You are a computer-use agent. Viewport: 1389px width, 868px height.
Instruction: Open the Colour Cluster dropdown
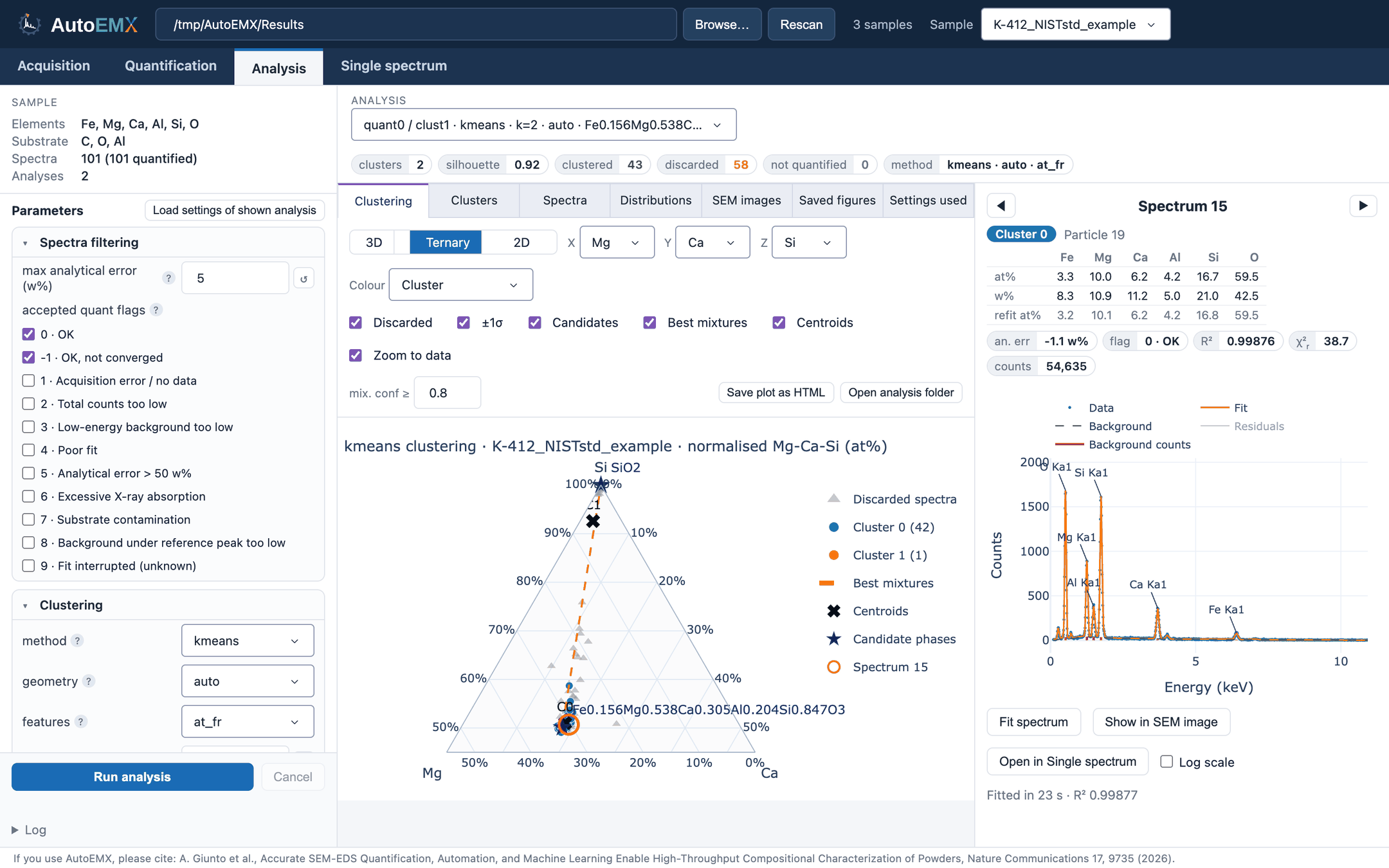click(460, 285)
